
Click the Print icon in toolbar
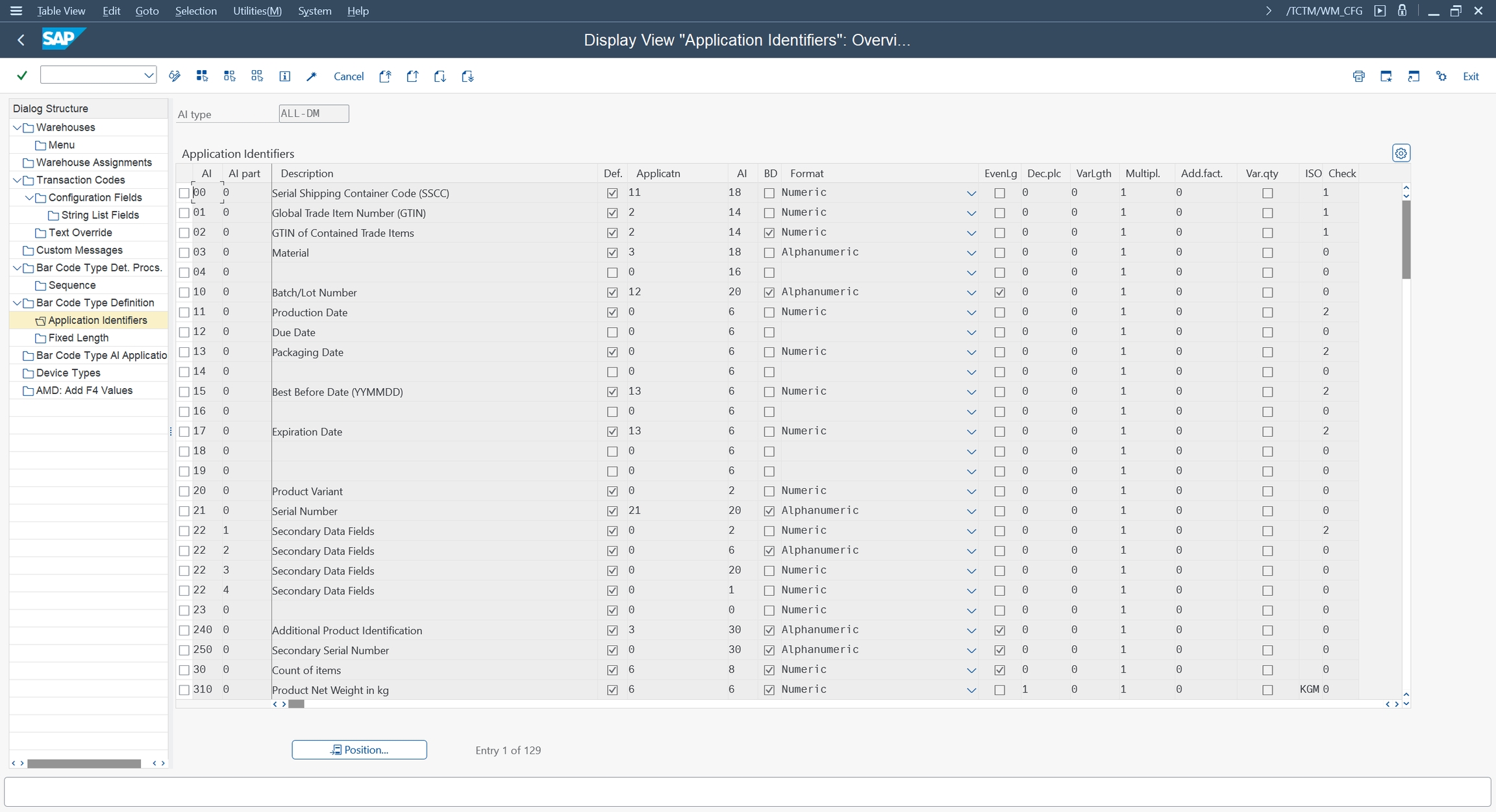(x=1358, y=76)
